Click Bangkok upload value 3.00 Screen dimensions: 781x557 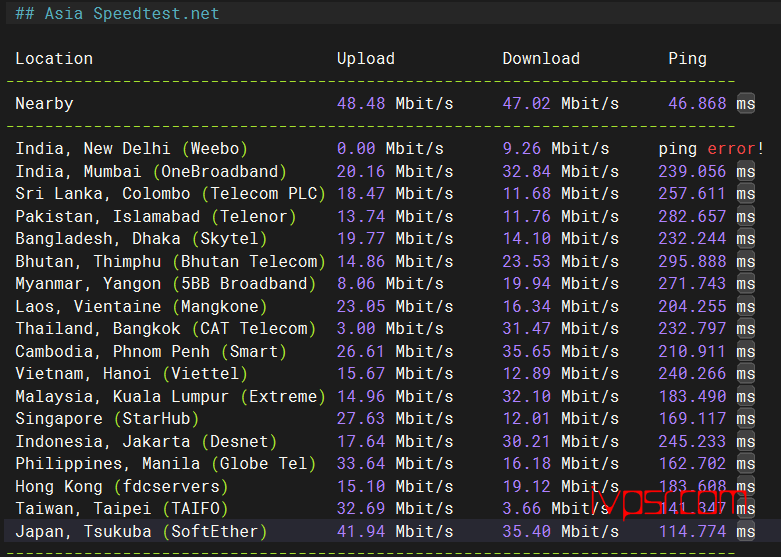point(356,329)
